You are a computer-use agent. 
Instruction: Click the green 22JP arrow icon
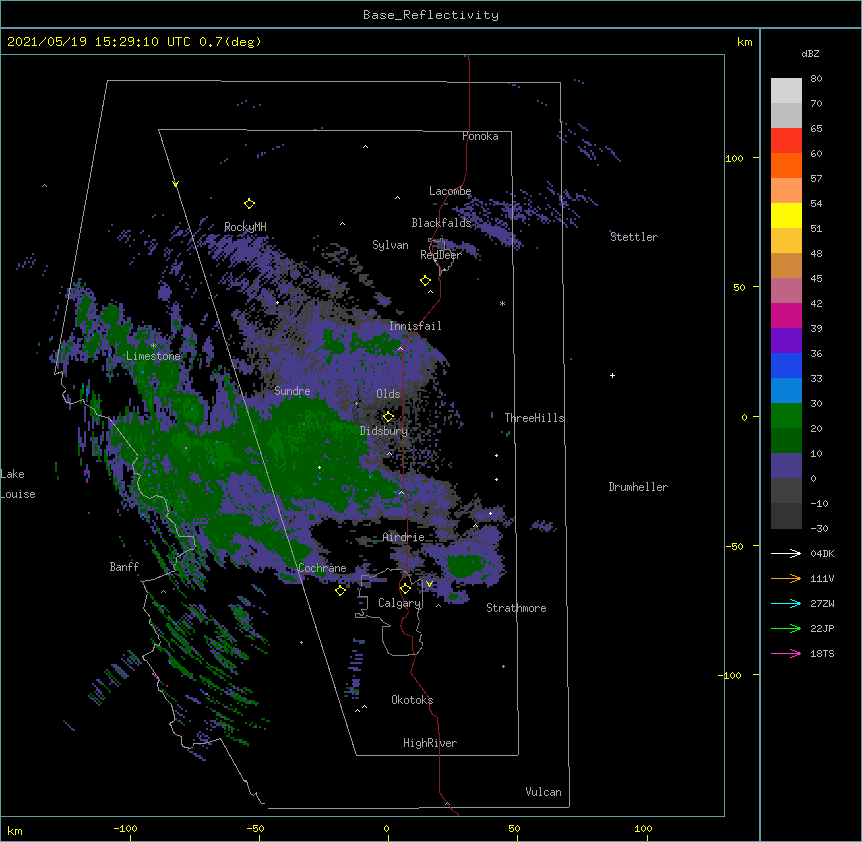(786, 628)
